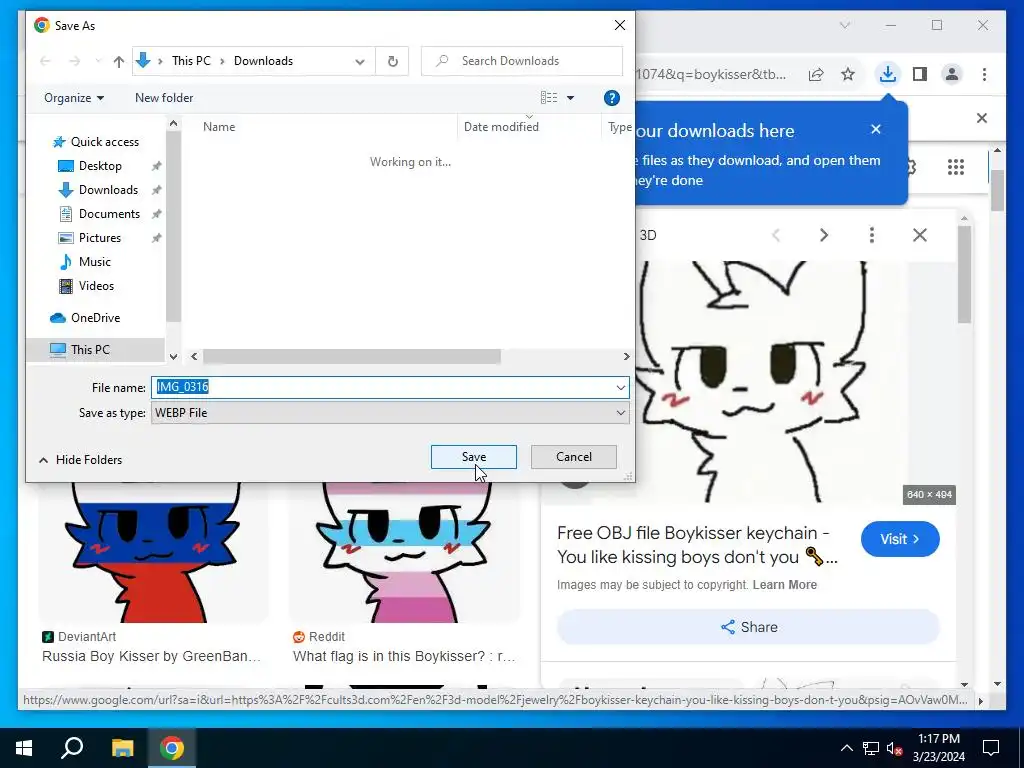Click Chrome share page icon
This screenshot has height=768, width=1024.
pyautogui.click(x=816, y=74)
